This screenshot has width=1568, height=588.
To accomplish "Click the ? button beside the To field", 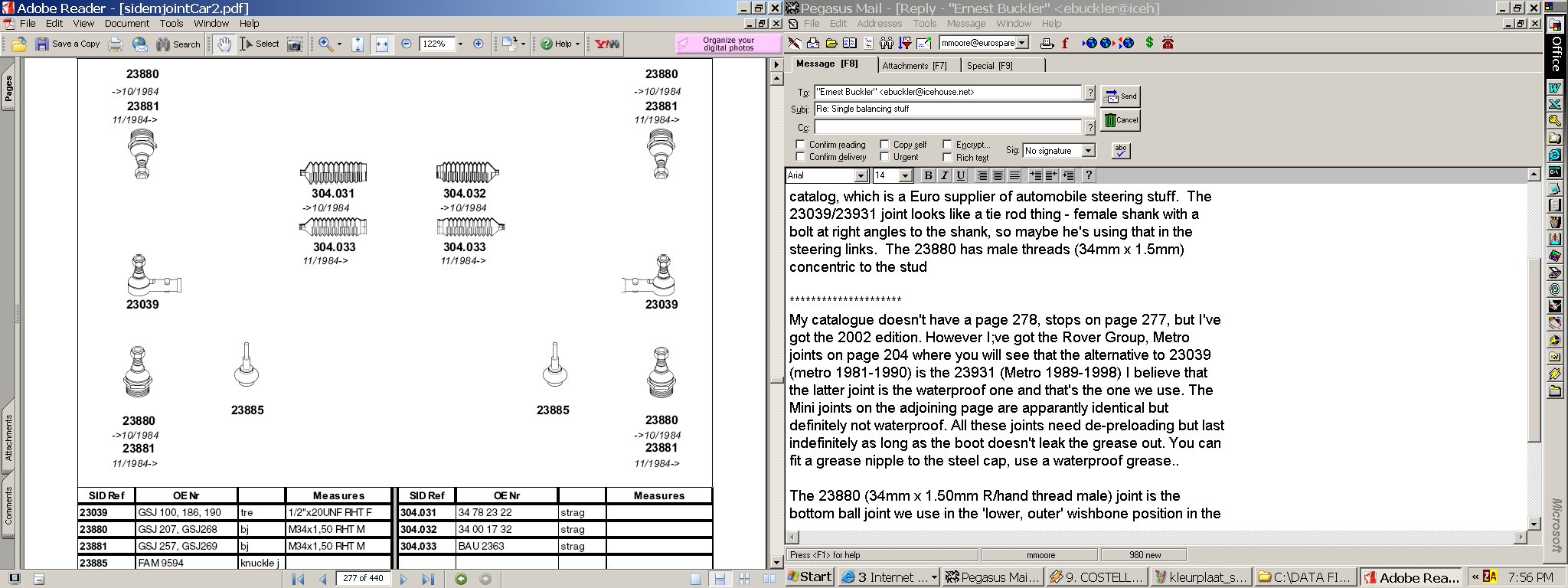I will point(1090,92).
